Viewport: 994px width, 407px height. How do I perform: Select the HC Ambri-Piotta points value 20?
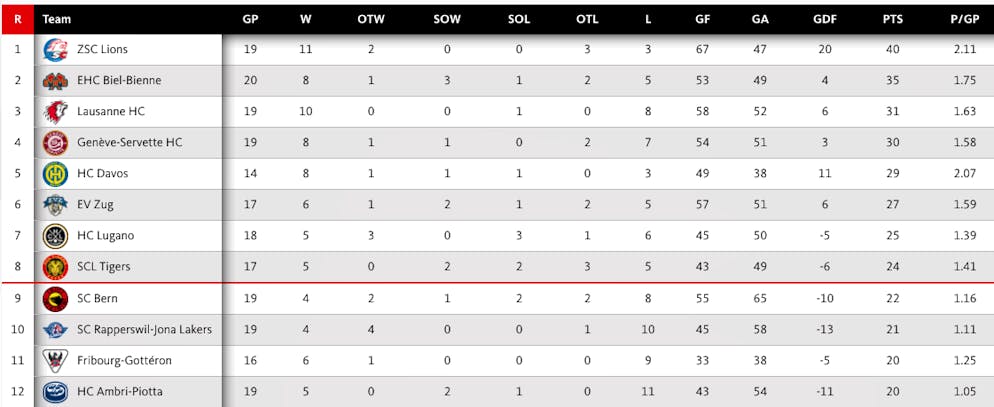[892, 392]
